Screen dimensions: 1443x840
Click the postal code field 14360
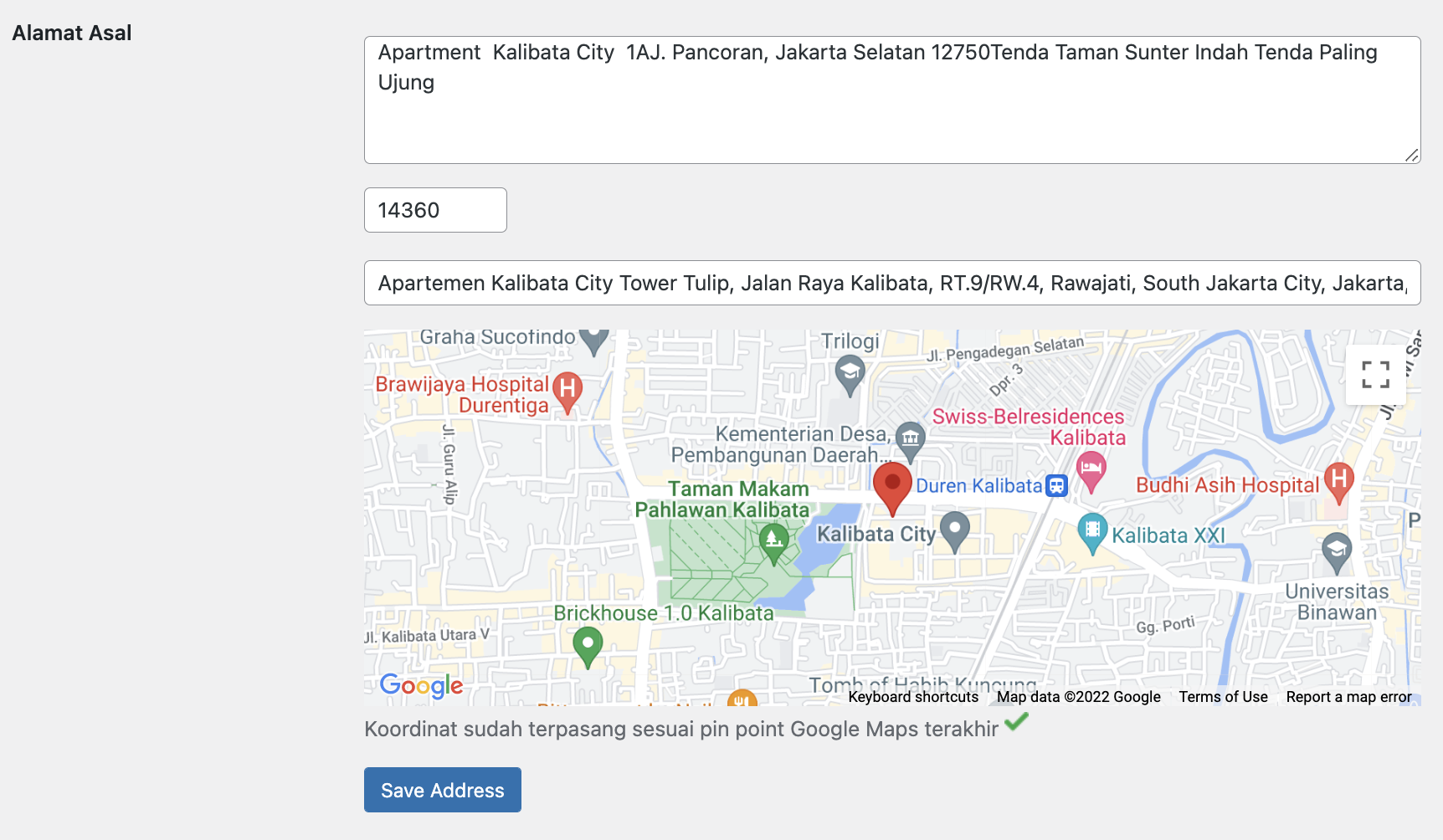(435, 210)
